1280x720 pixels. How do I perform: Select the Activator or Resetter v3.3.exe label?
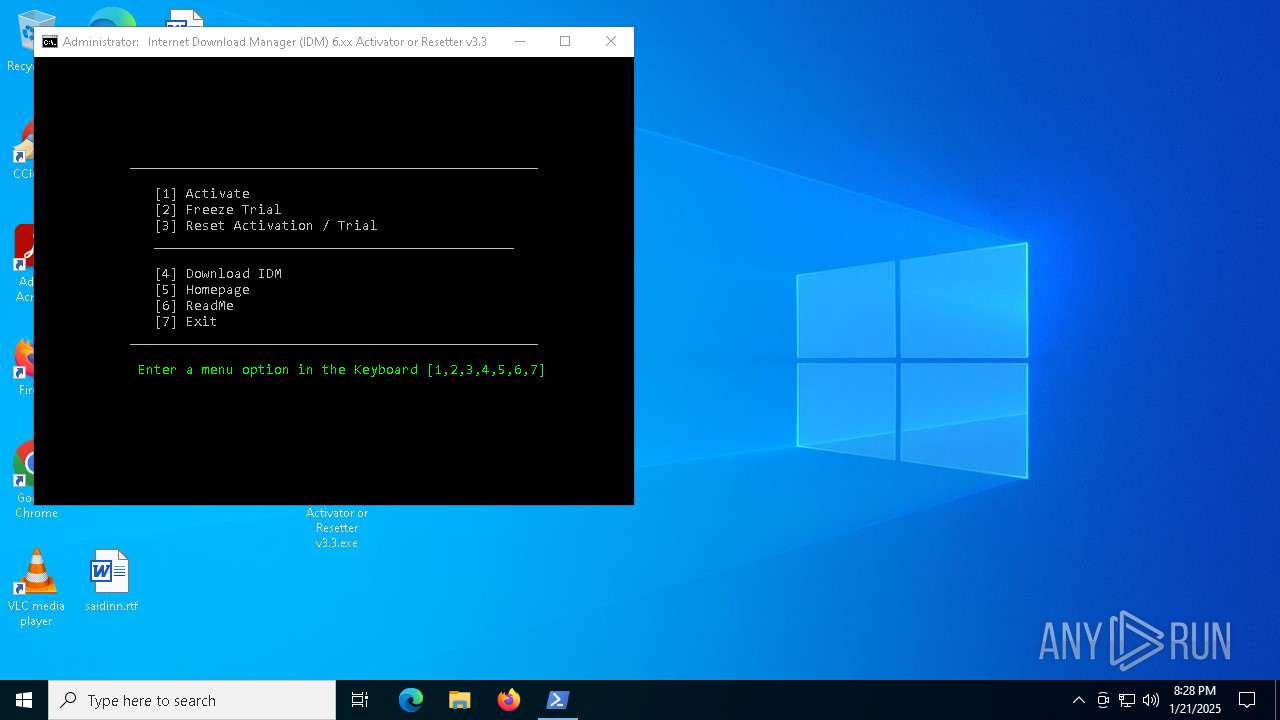(x=337, y=528)
